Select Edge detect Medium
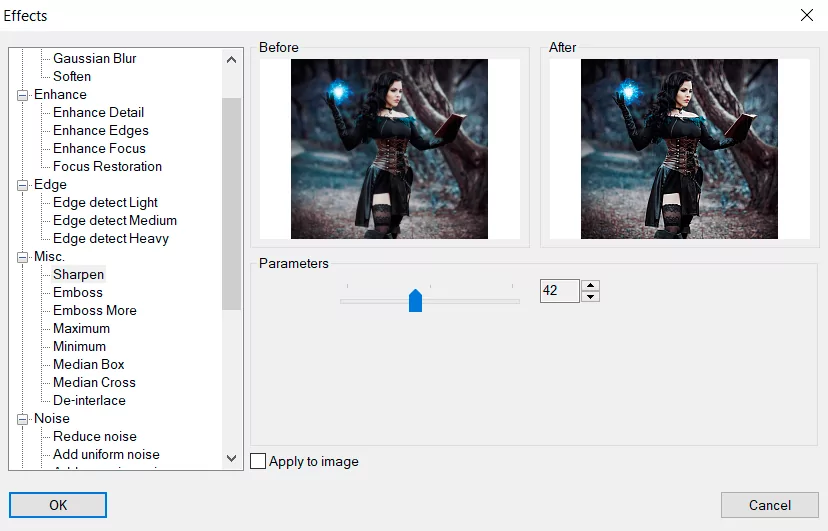The width and height of the screenshot is (828, 531). (x=115, y=221)
